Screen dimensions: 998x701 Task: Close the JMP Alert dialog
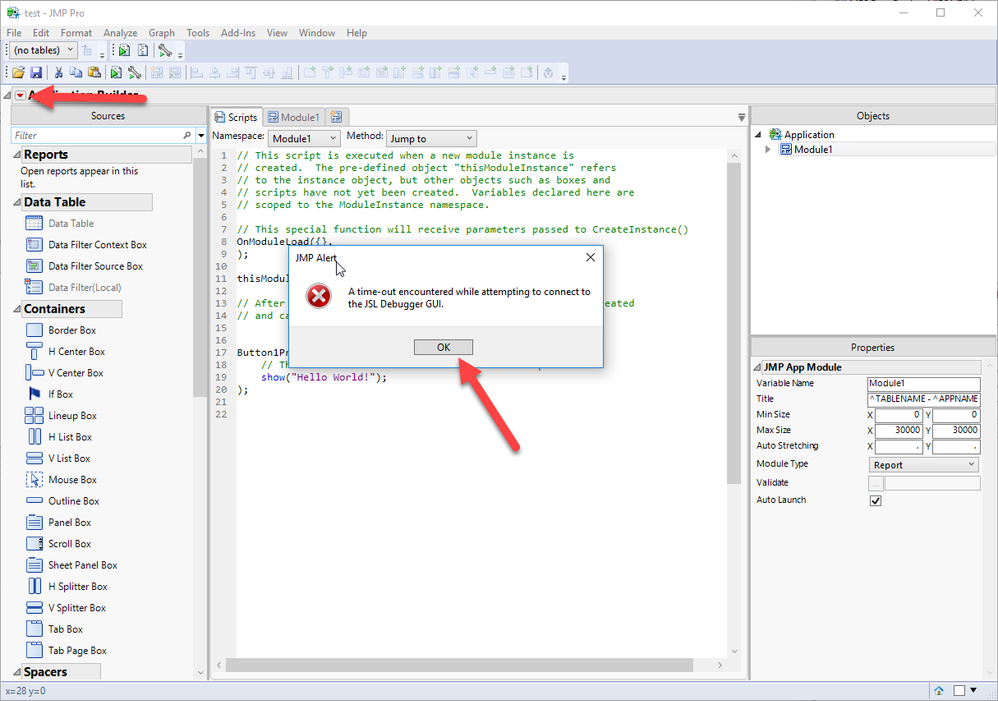pyautogui.click(x=590, y=257)
